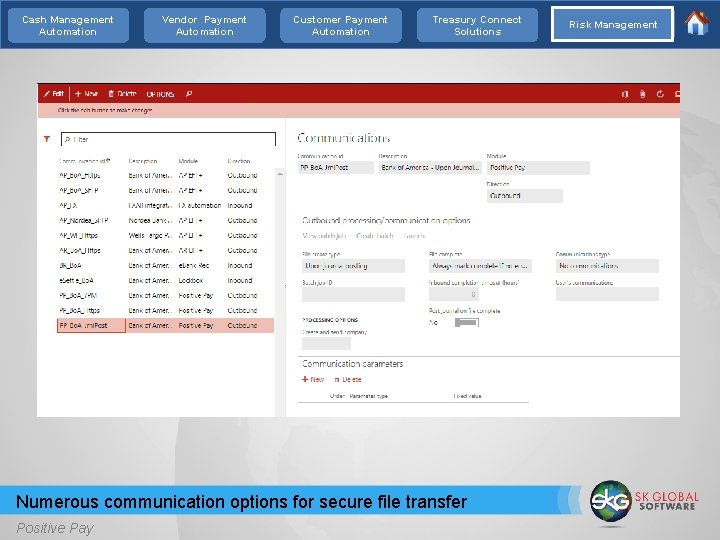Select the AP_Nordea_SFTP row
This screenshot has width=720, height=540.
point(166,220)
